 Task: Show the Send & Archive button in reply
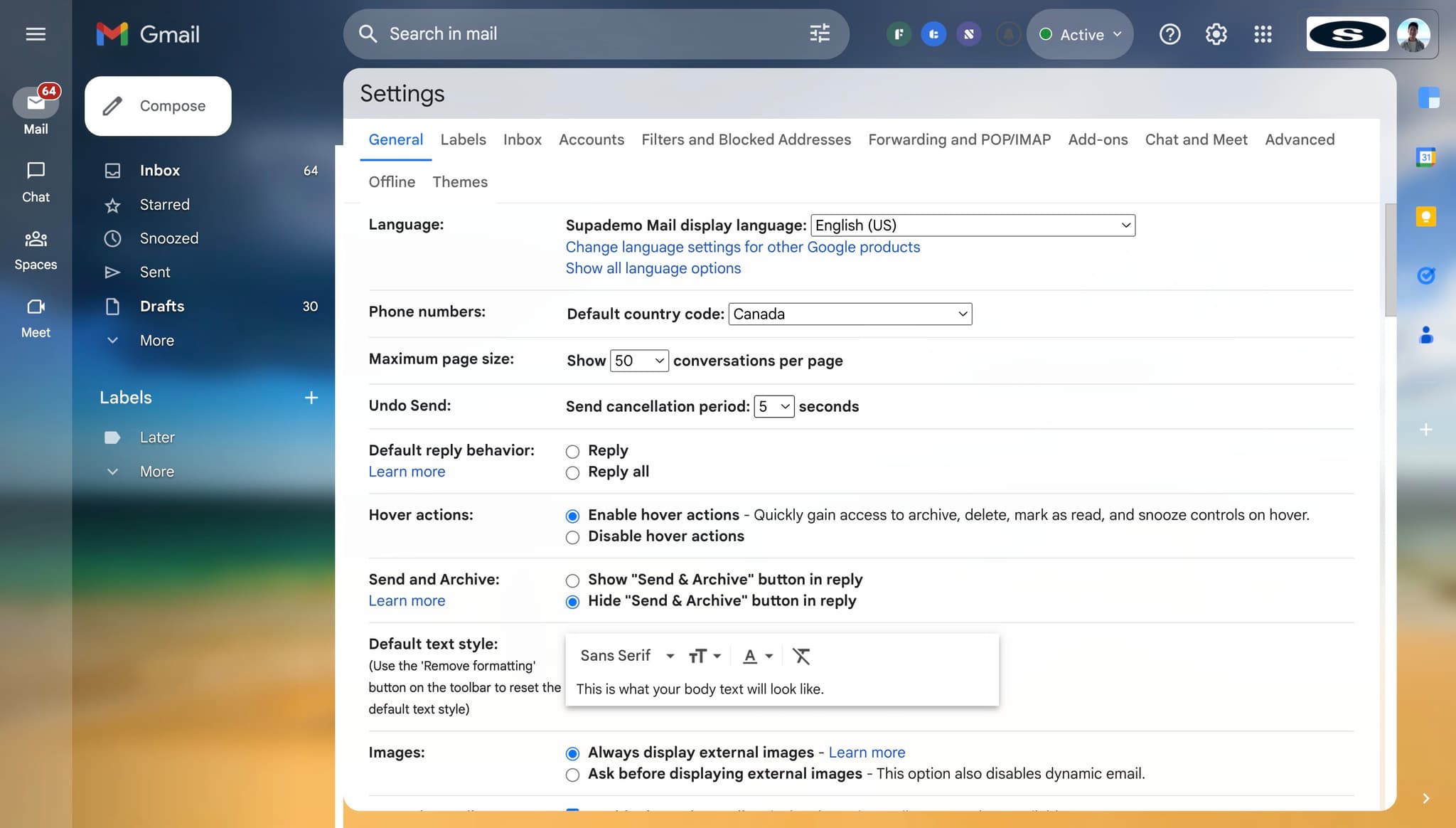[572, 580]
